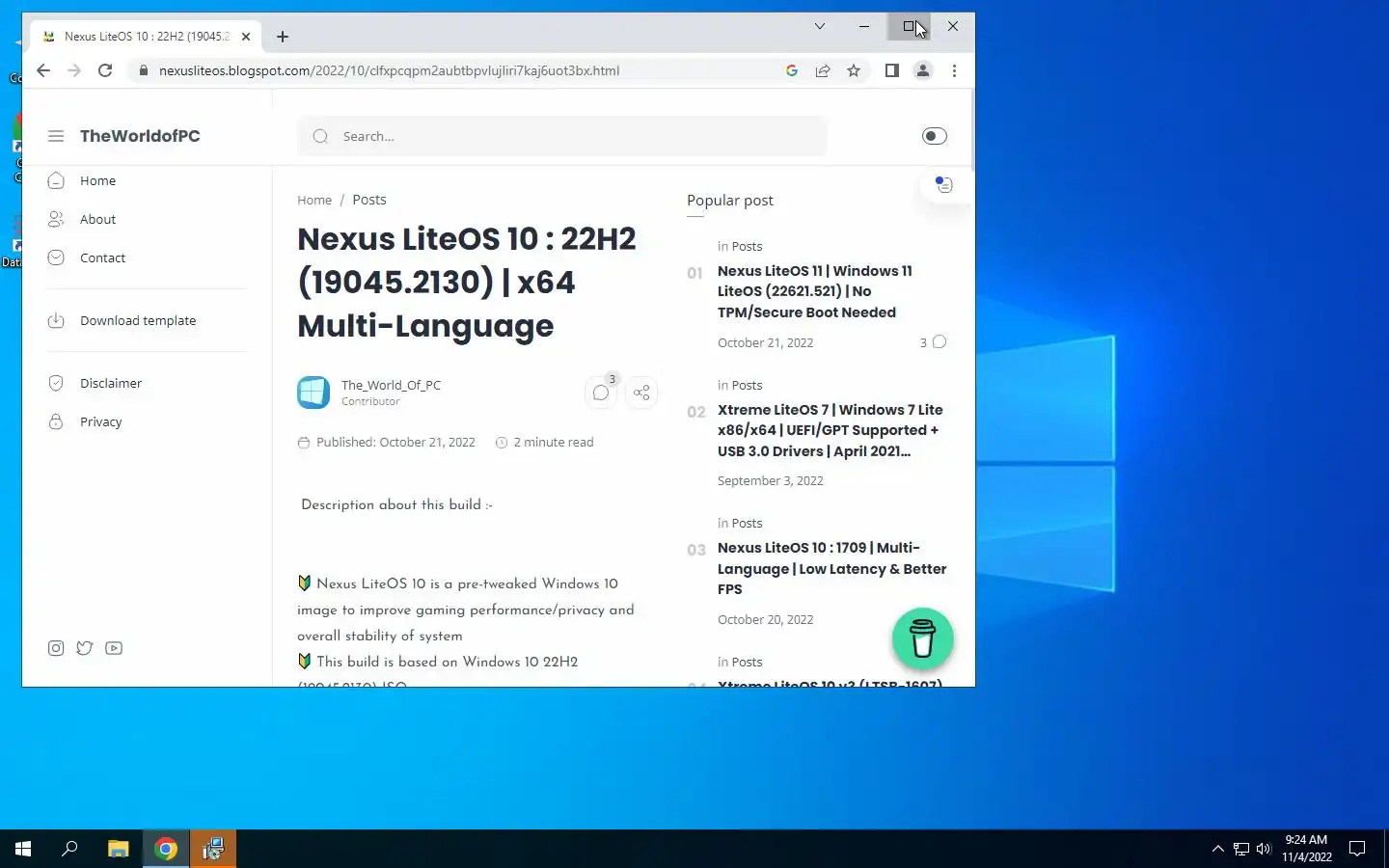The height and width of the screenshot is (868, 1389).
Task: Open the About sidebar item
Action: tap(97, 219)
